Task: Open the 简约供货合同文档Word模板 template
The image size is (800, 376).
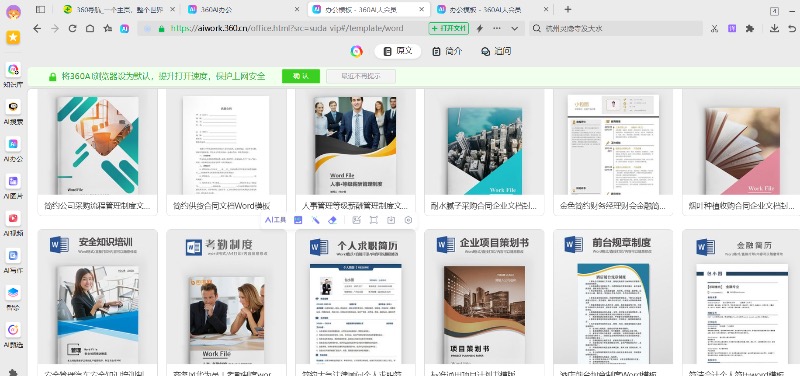Action: (x=227, y=152)
